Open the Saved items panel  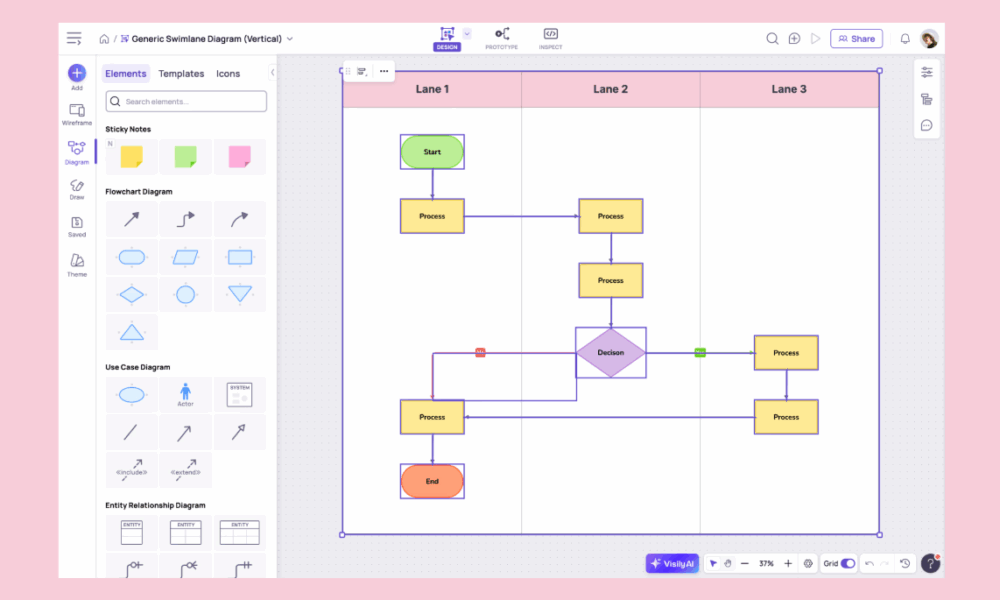[77, 226]
